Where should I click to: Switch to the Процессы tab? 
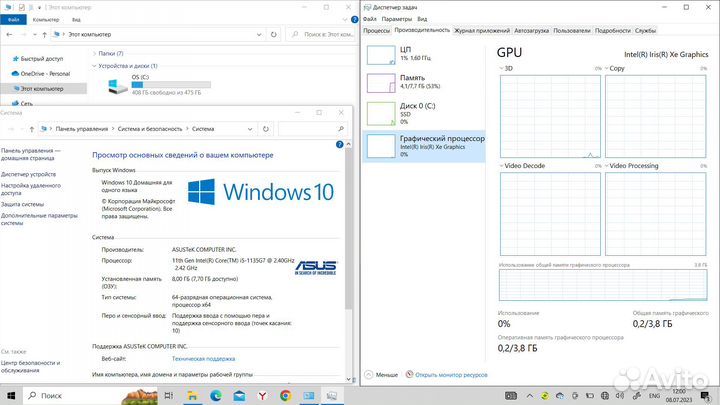pyautogui.click(x=377, y=30)
